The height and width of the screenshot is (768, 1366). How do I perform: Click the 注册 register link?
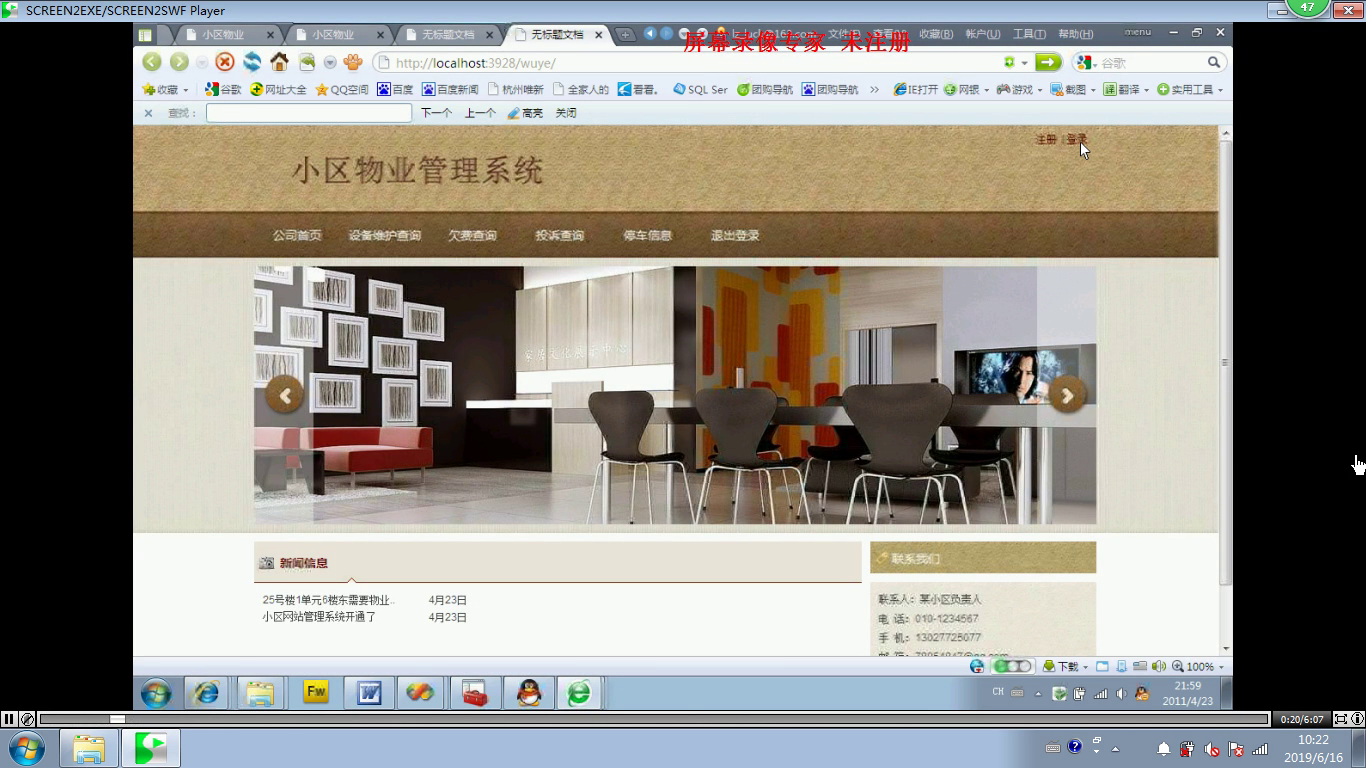tap(1046, 139)
